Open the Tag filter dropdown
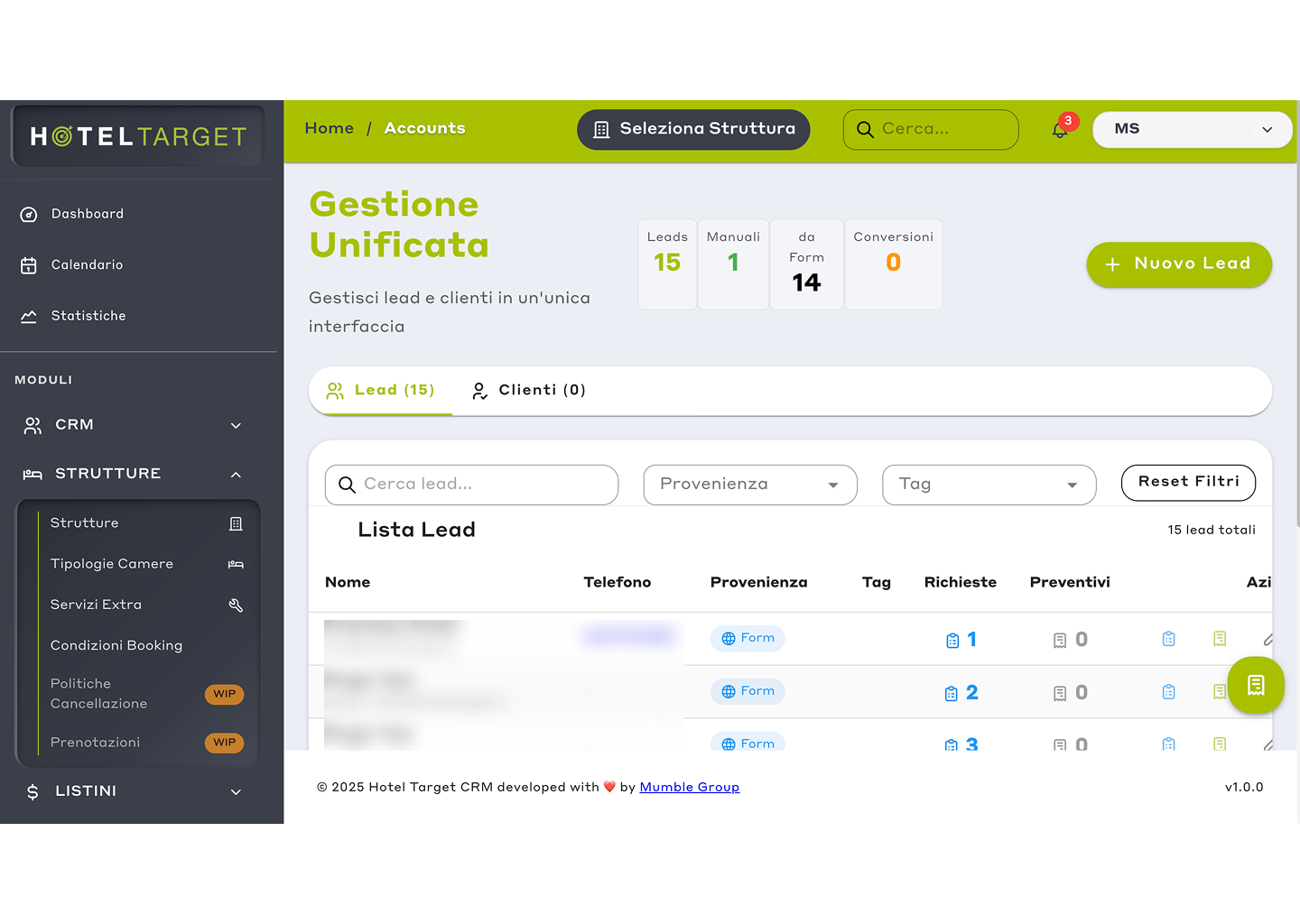1300x924 pixels. [989, 485]
